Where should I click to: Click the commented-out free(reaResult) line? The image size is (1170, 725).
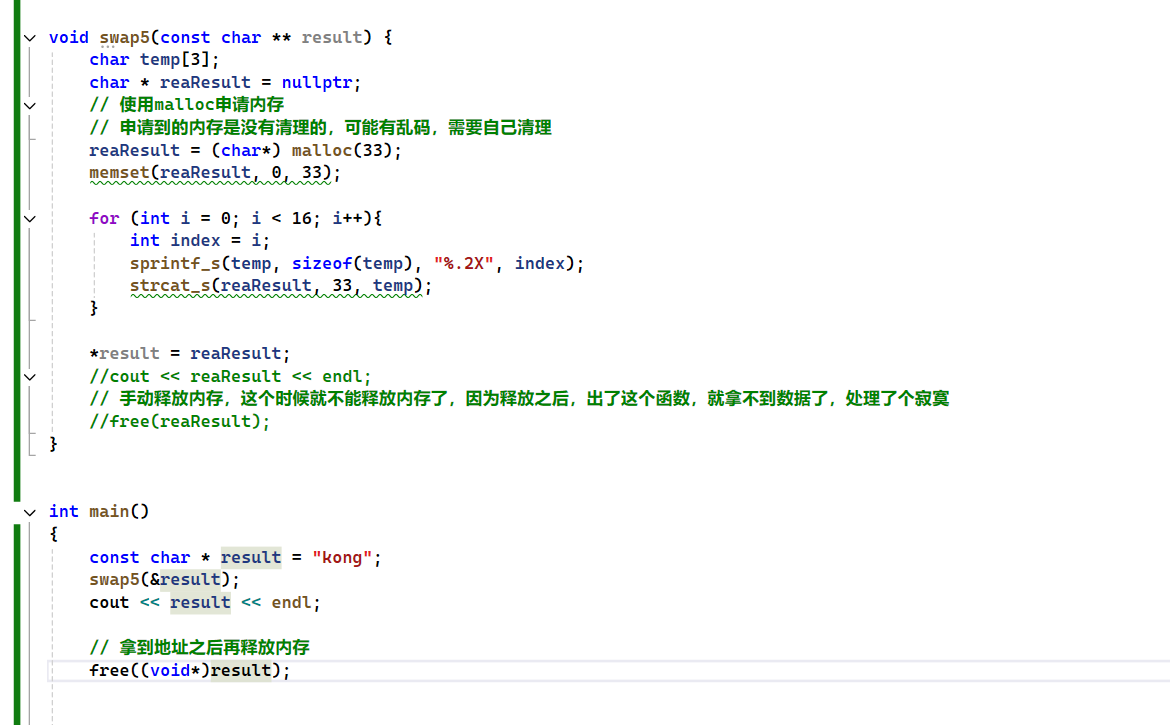(x=180, y=421)
